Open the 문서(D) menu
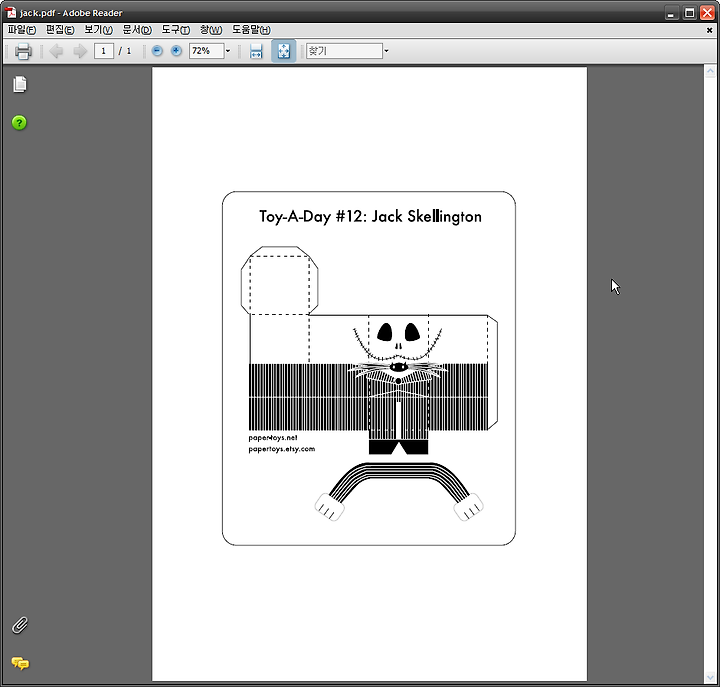720x687 pixels. tap(137, 30)
